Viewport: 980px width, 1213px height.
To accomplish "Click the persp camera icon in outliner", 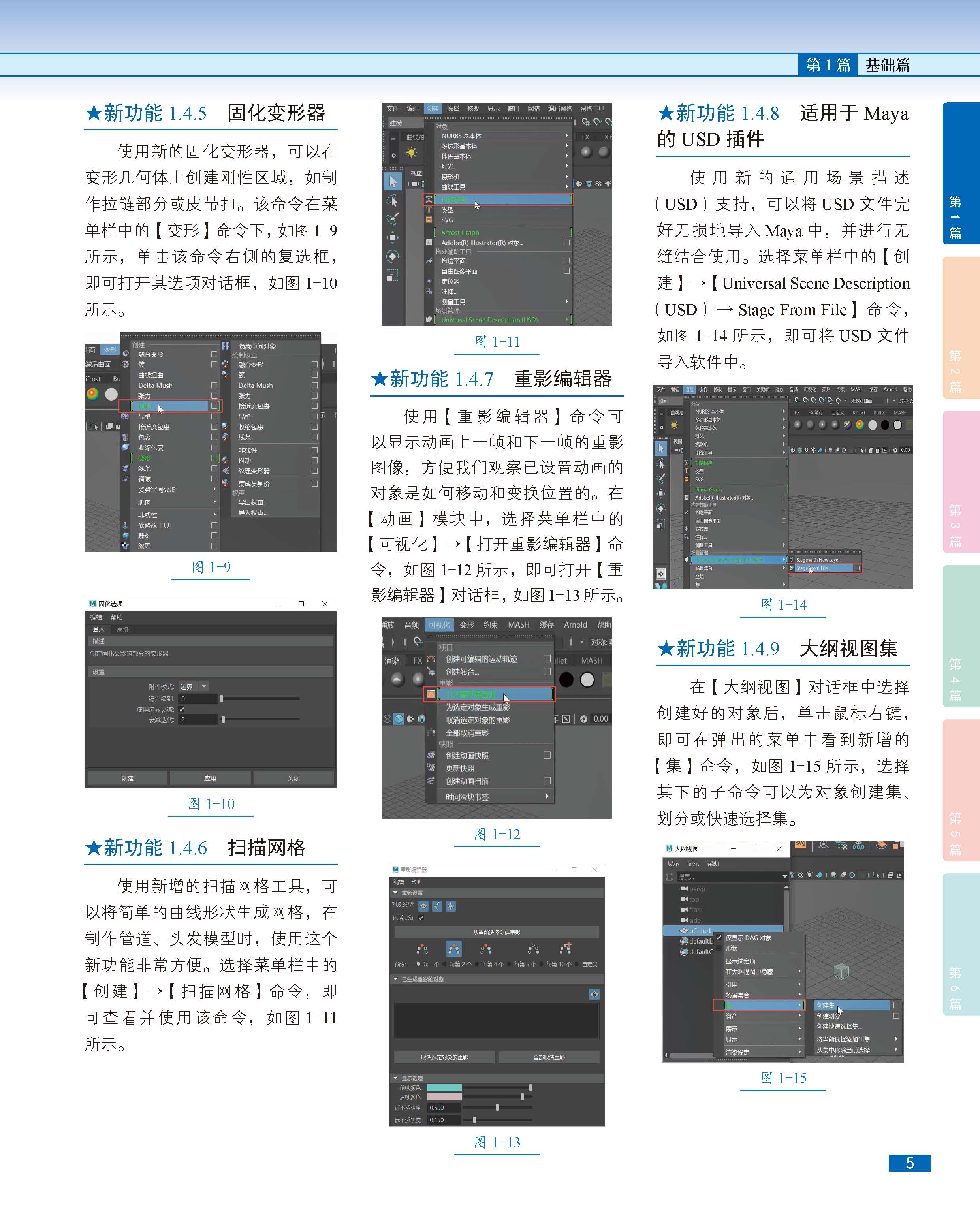I will click(x=684, y=889).
